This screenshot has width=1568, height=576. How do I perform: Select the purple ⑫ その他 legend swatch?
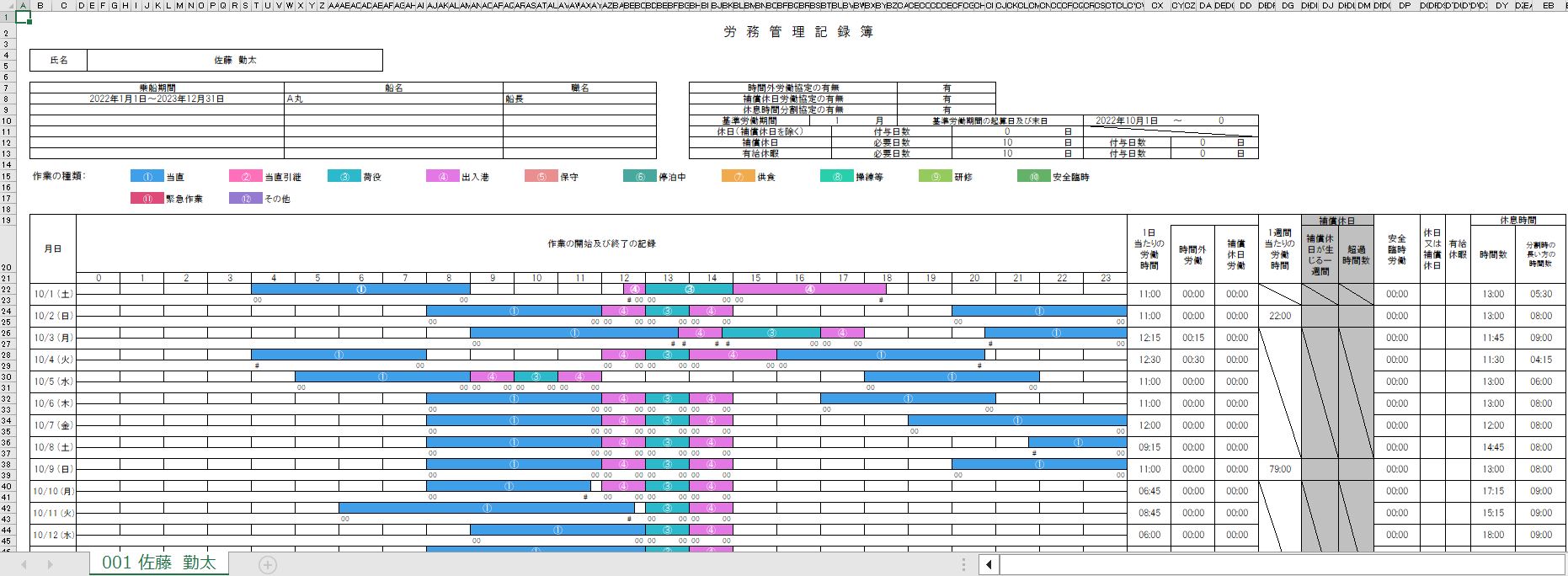point(246,199)
